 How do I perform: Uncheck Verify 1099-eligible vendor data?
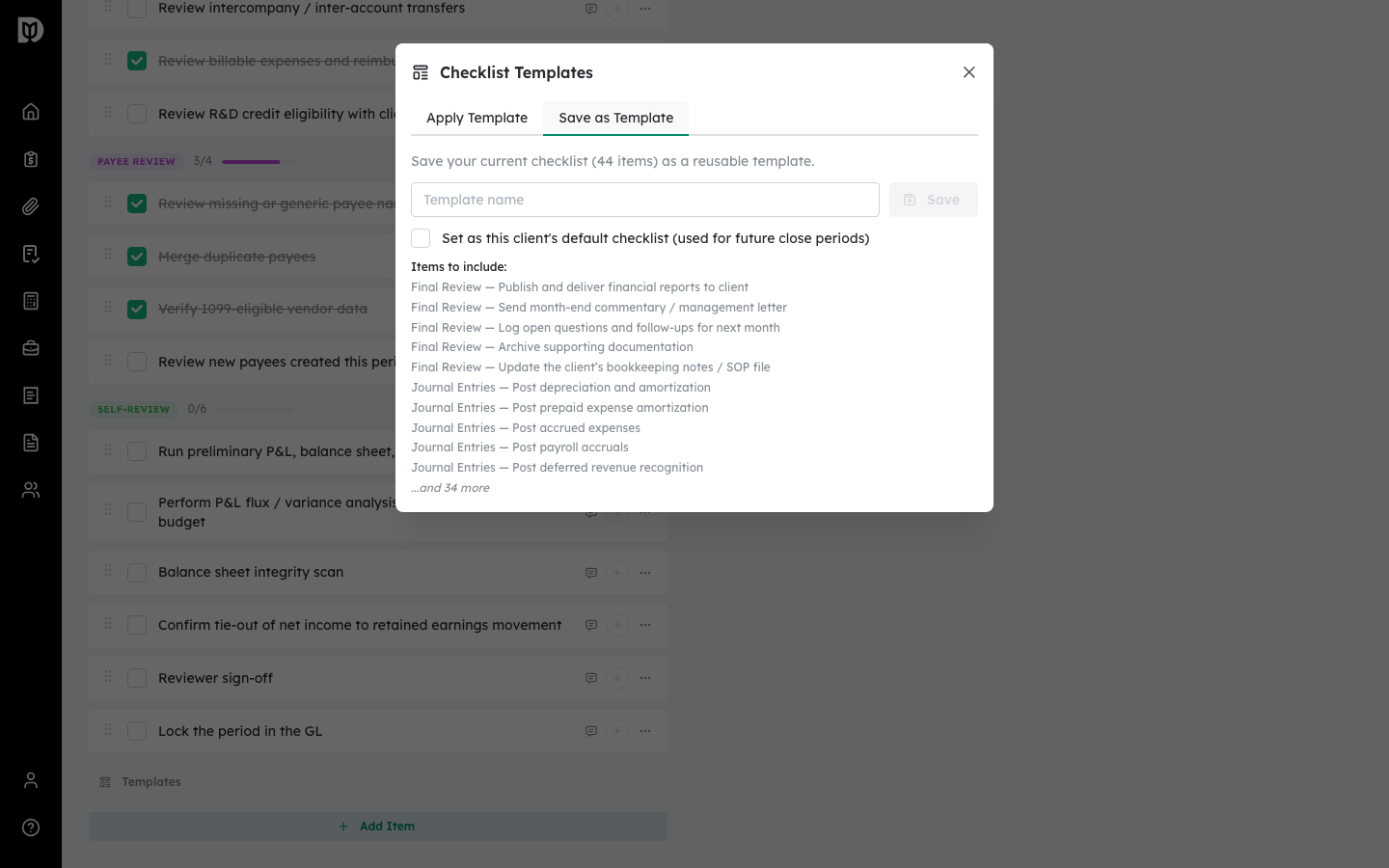(x=137, y=310)
